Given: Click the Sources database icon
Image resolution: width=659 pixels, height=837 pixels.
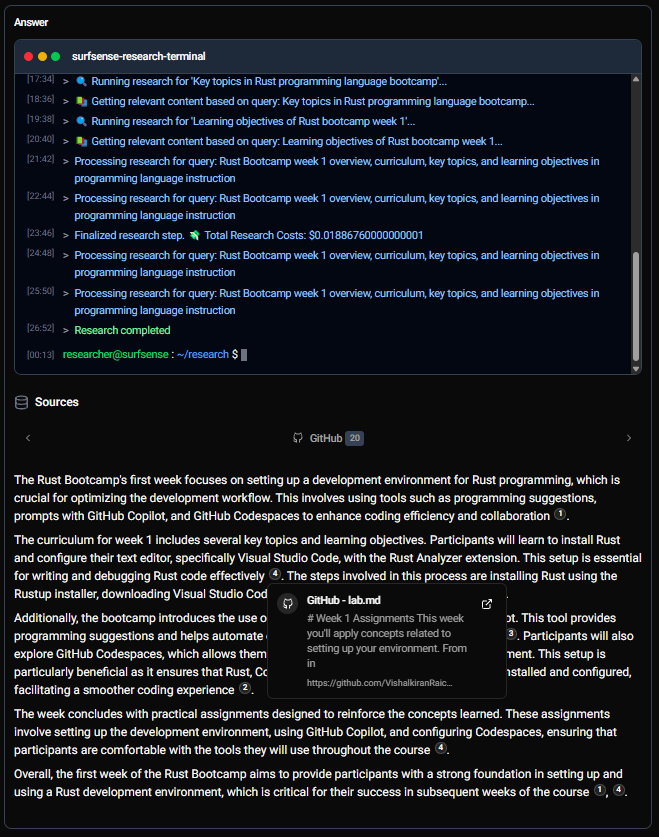Looking at the screenshot, I should click(21, 402).
